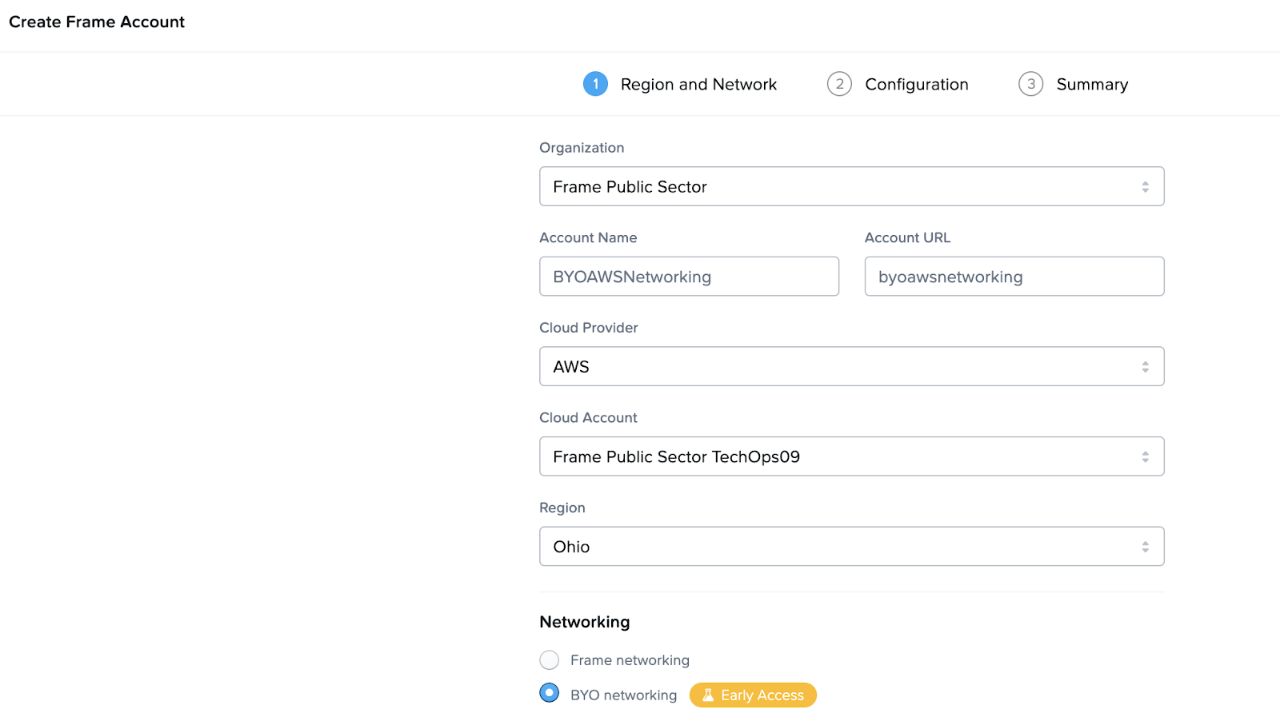The width and height of the screenshot is (1280, 725).
Task: Select the Frame networking radio button
Action: [x=549, y=660]
